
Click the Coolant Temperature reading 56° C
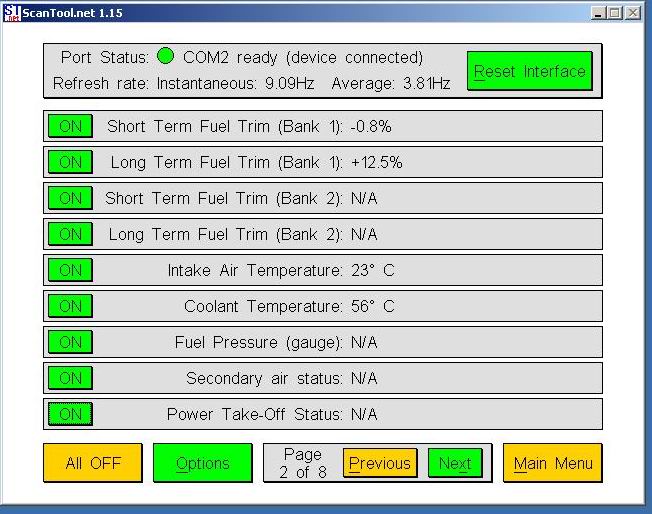pyautogui.click(x=373, y=306)
